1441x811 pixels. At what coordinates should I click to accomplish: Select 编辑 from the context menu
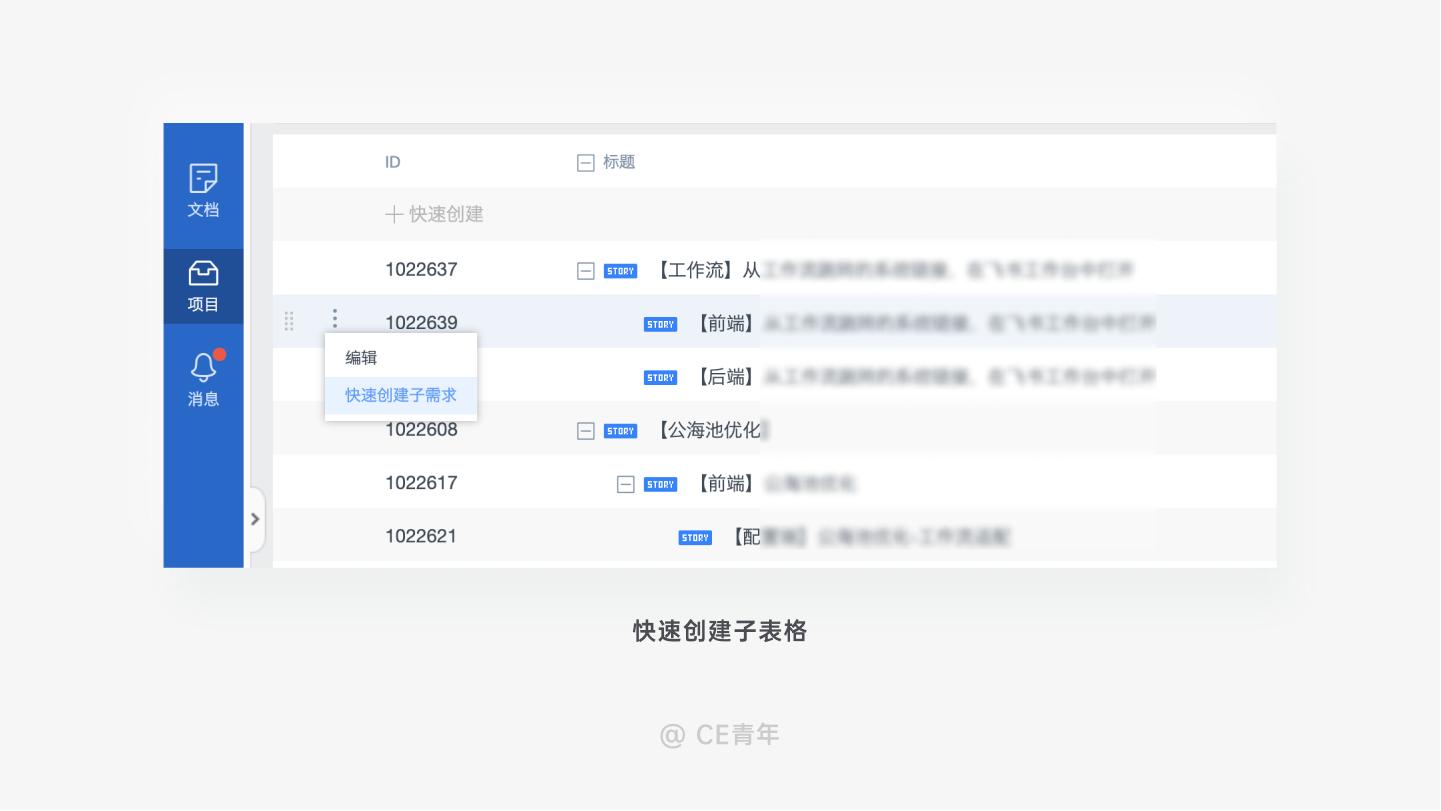360,357
